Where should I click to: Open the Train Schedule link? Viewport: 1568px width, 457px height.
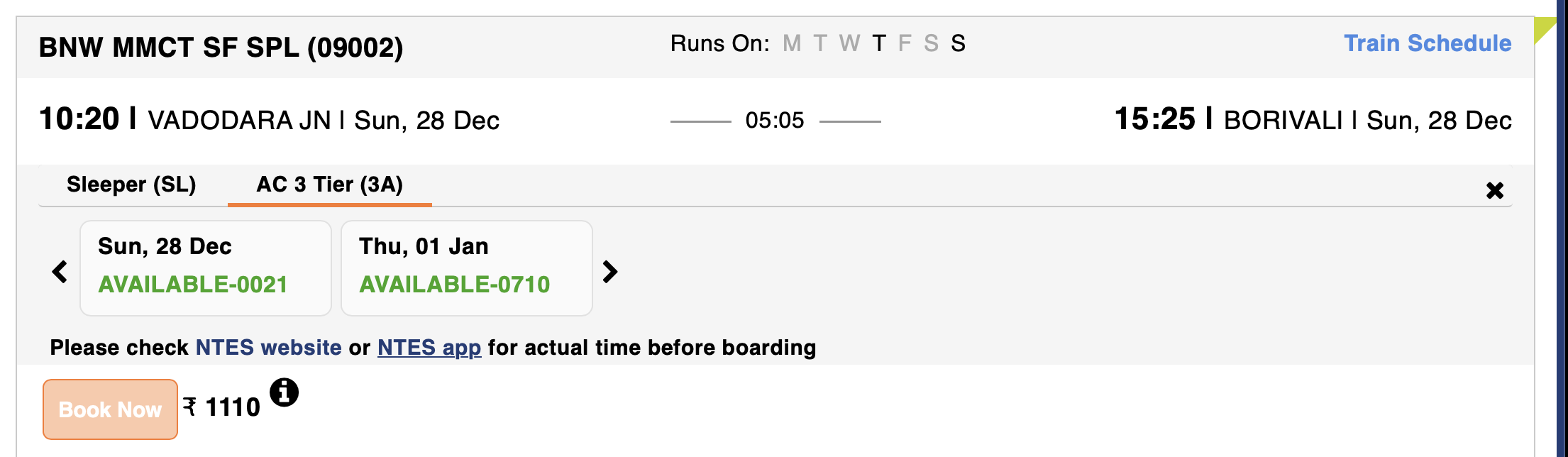(x=1428, y=43)
